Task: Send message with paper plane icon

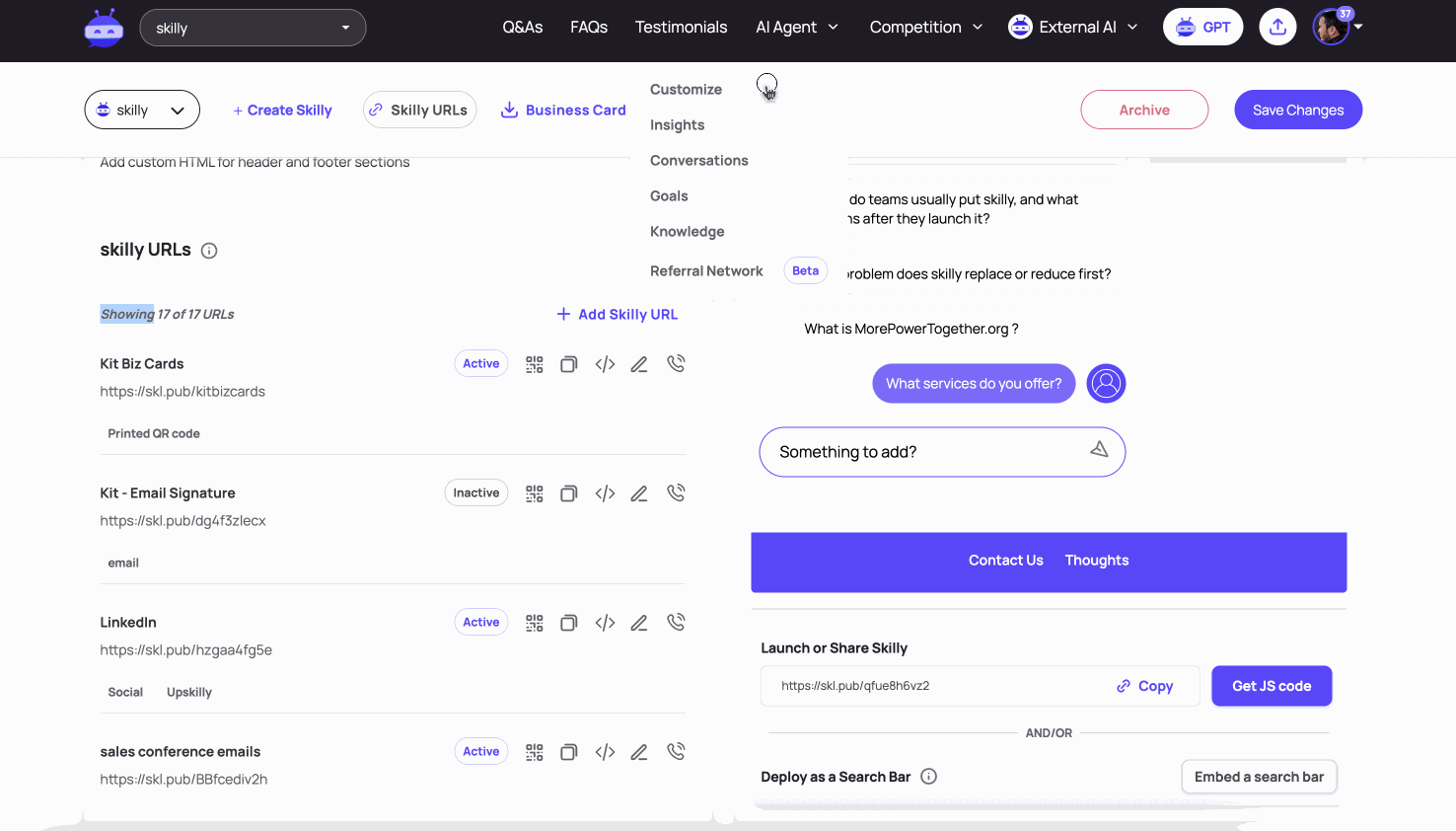Action: [1099, 450]
